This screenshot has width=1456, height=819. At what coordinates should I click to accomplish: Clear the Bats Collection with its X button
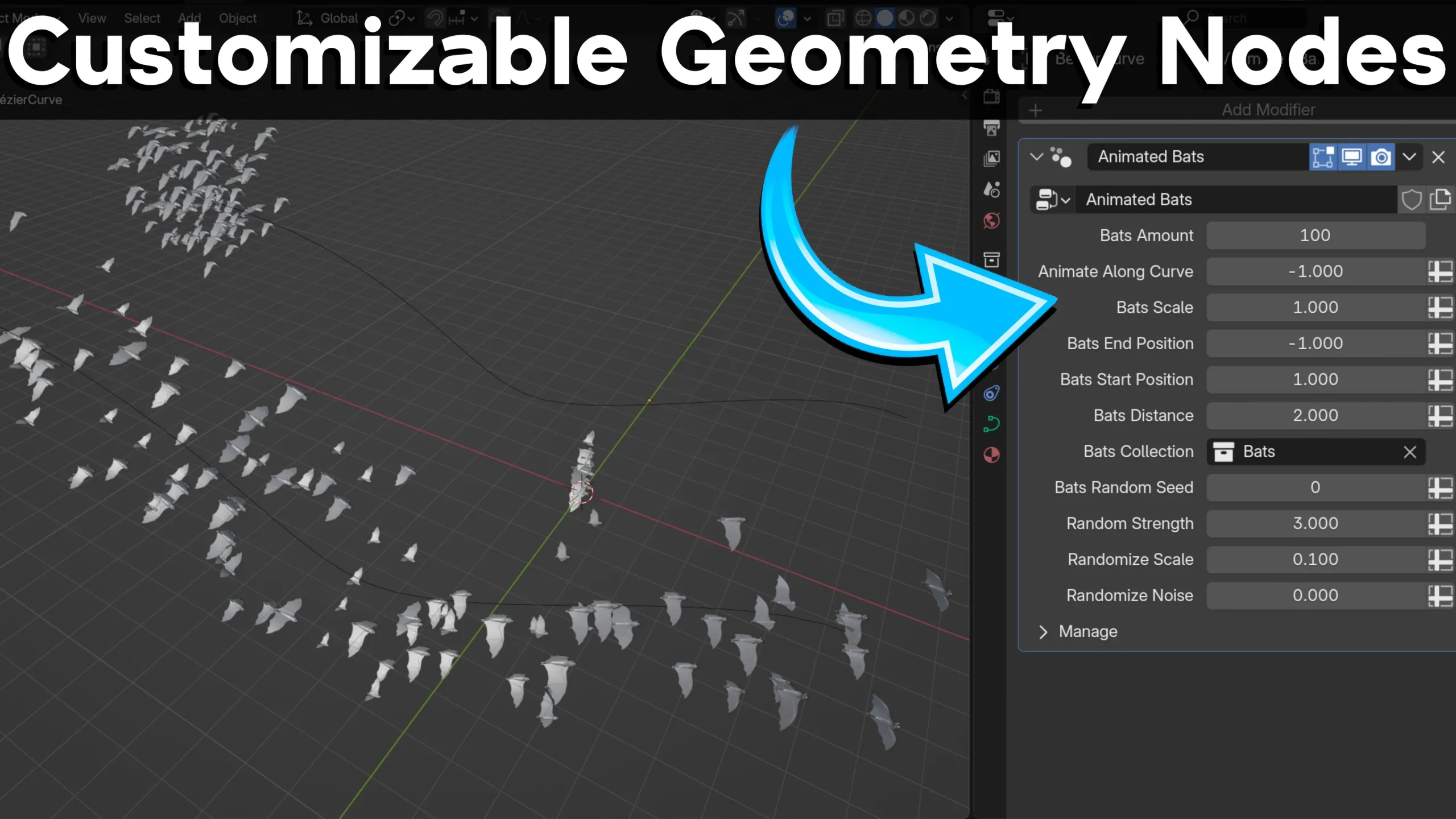1410,452
